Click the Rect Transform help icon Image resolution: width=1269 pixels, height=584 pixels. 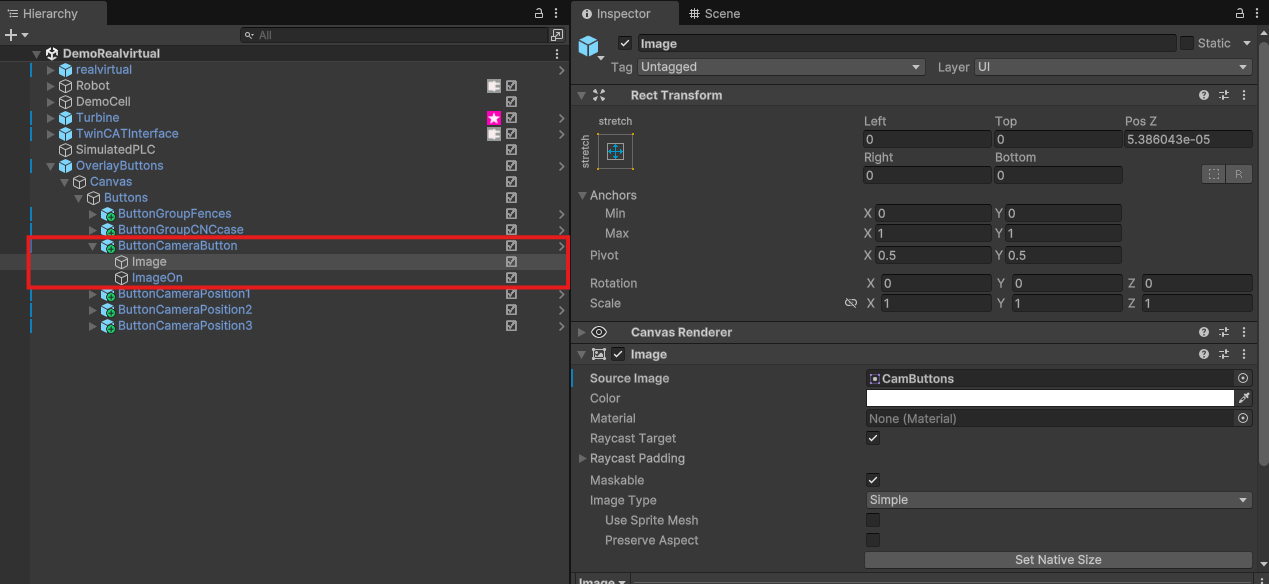click(1204, 96)
